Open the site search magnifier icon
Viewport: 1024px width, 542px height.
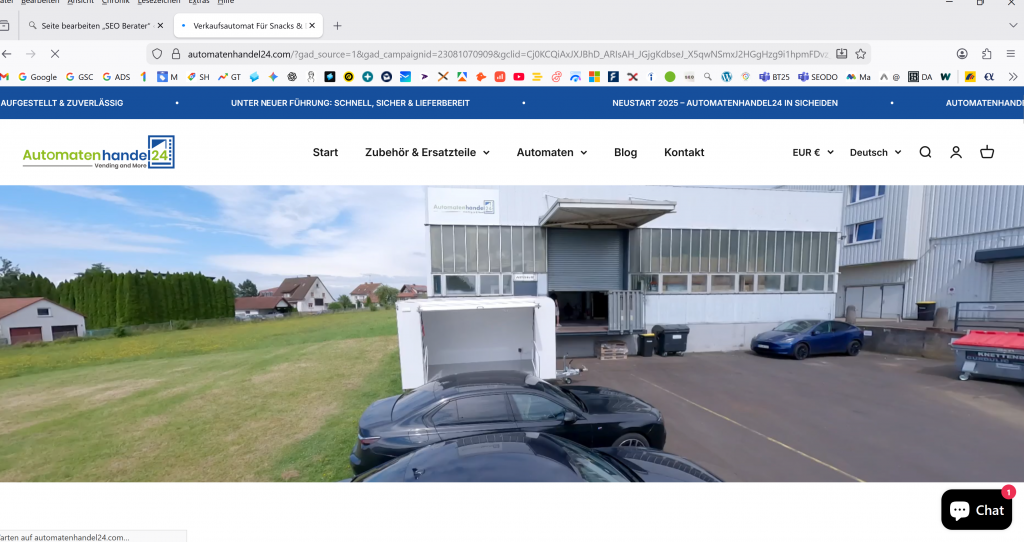point(925,152)
